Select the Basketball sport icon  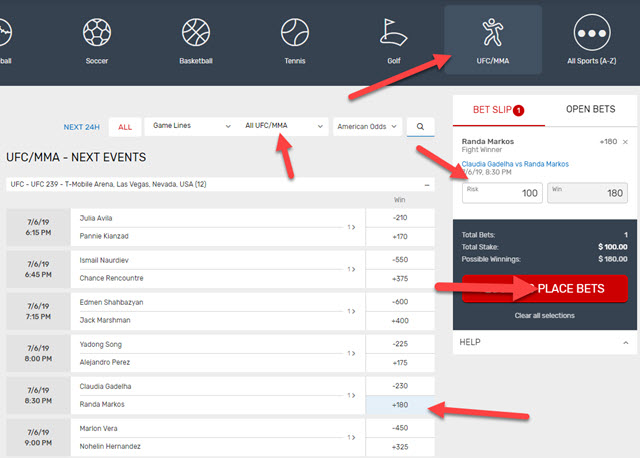tap(196, 33)
